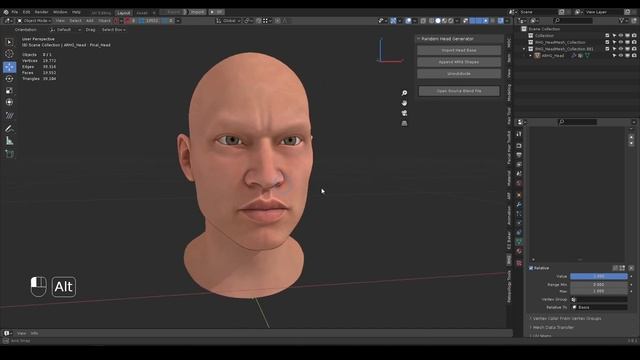Click the Append RHG Shapes button

coord(459,62)
